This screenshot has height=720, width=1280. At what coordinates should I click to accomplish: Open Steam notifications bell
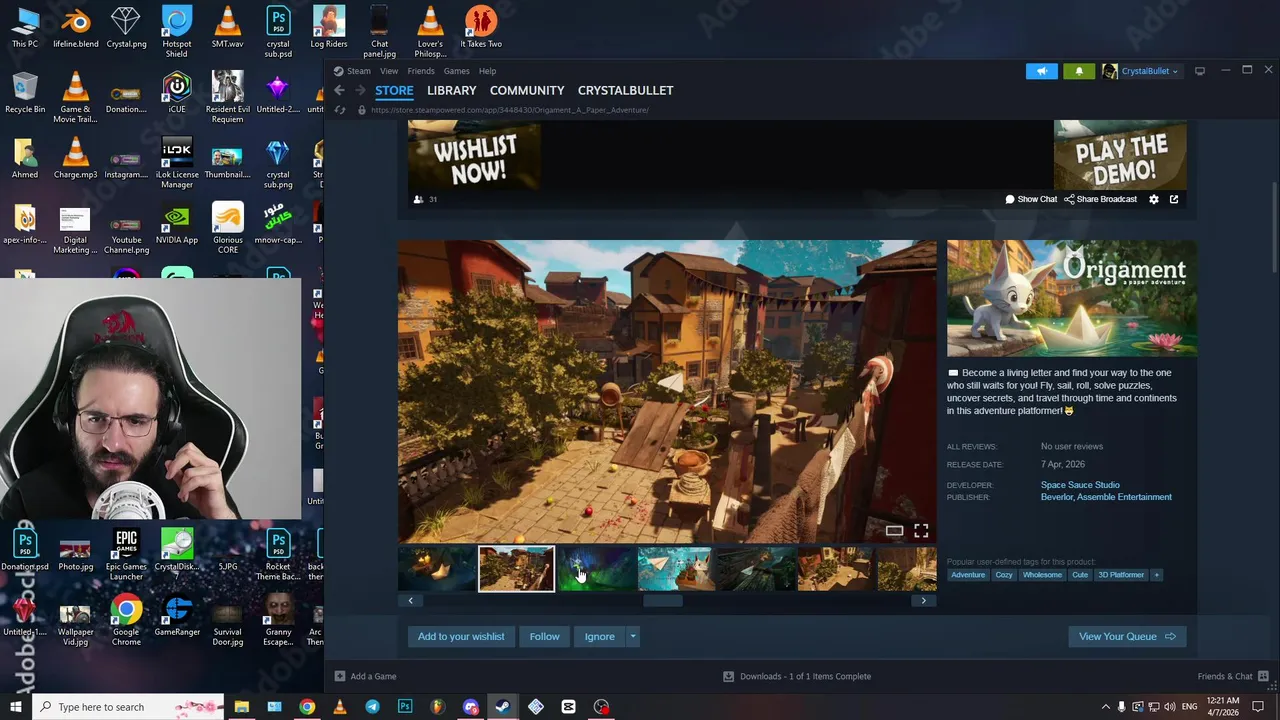click(x=1079, y=71)
